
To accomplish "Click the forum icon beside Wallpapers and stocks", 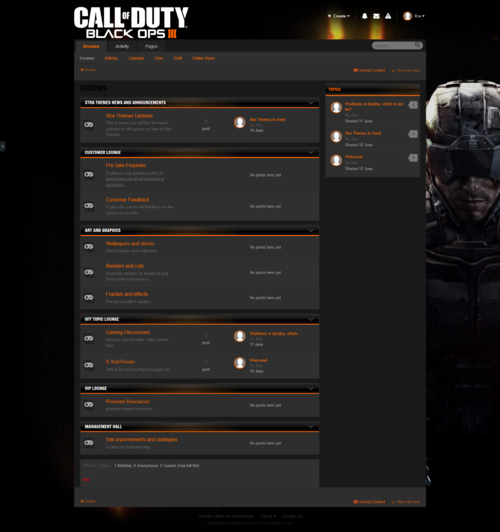I will point(89,247).
